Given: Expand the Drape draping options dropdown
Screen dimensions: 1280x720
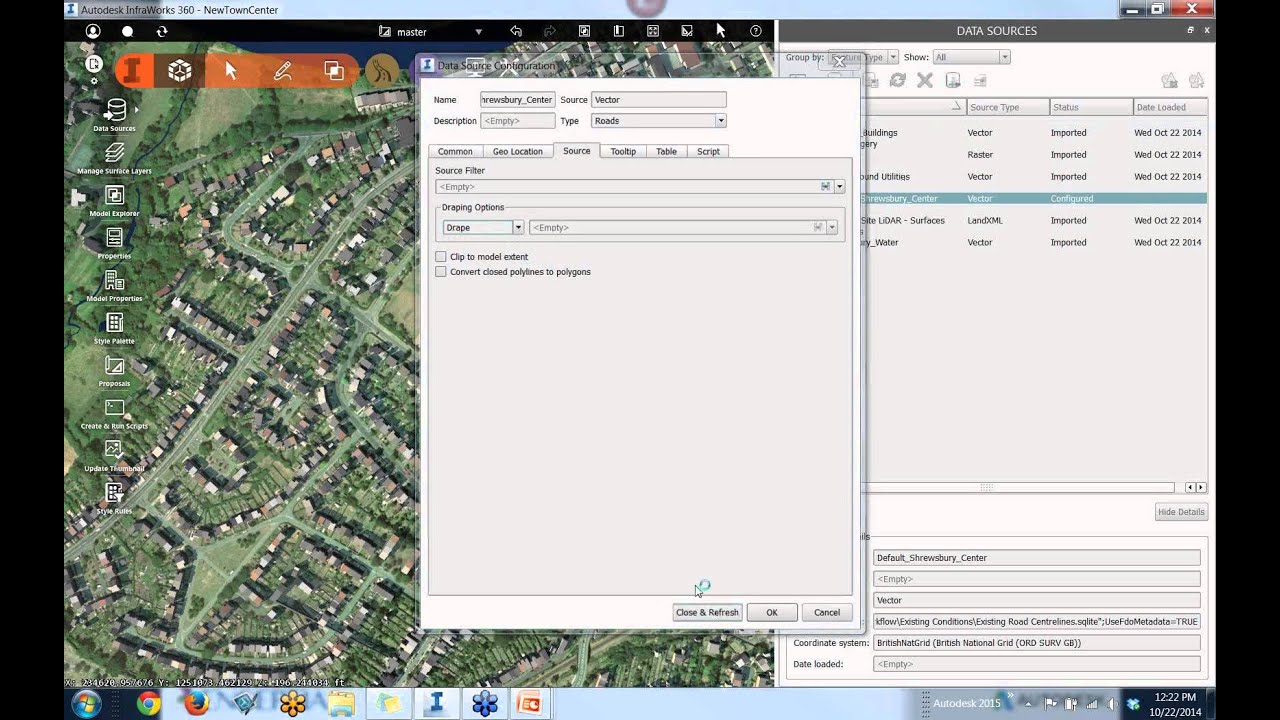Looking at the screenshot, I should [517, 227].
